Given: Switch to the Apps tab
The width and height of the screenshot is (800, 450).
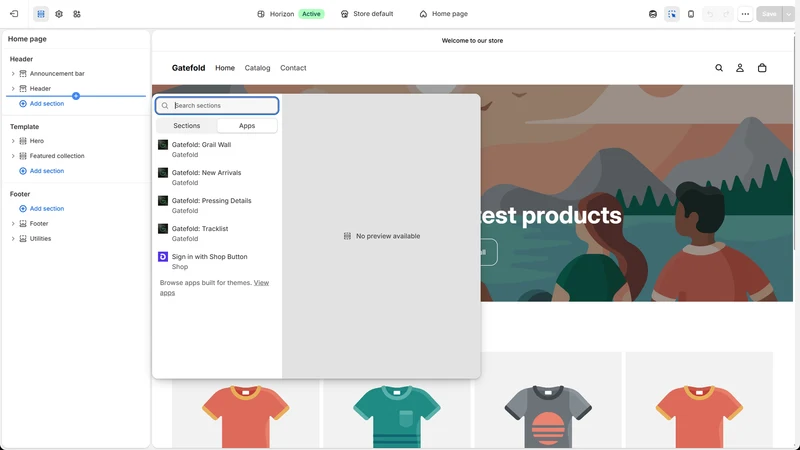Looking at the screenshot, I should 247,126.
